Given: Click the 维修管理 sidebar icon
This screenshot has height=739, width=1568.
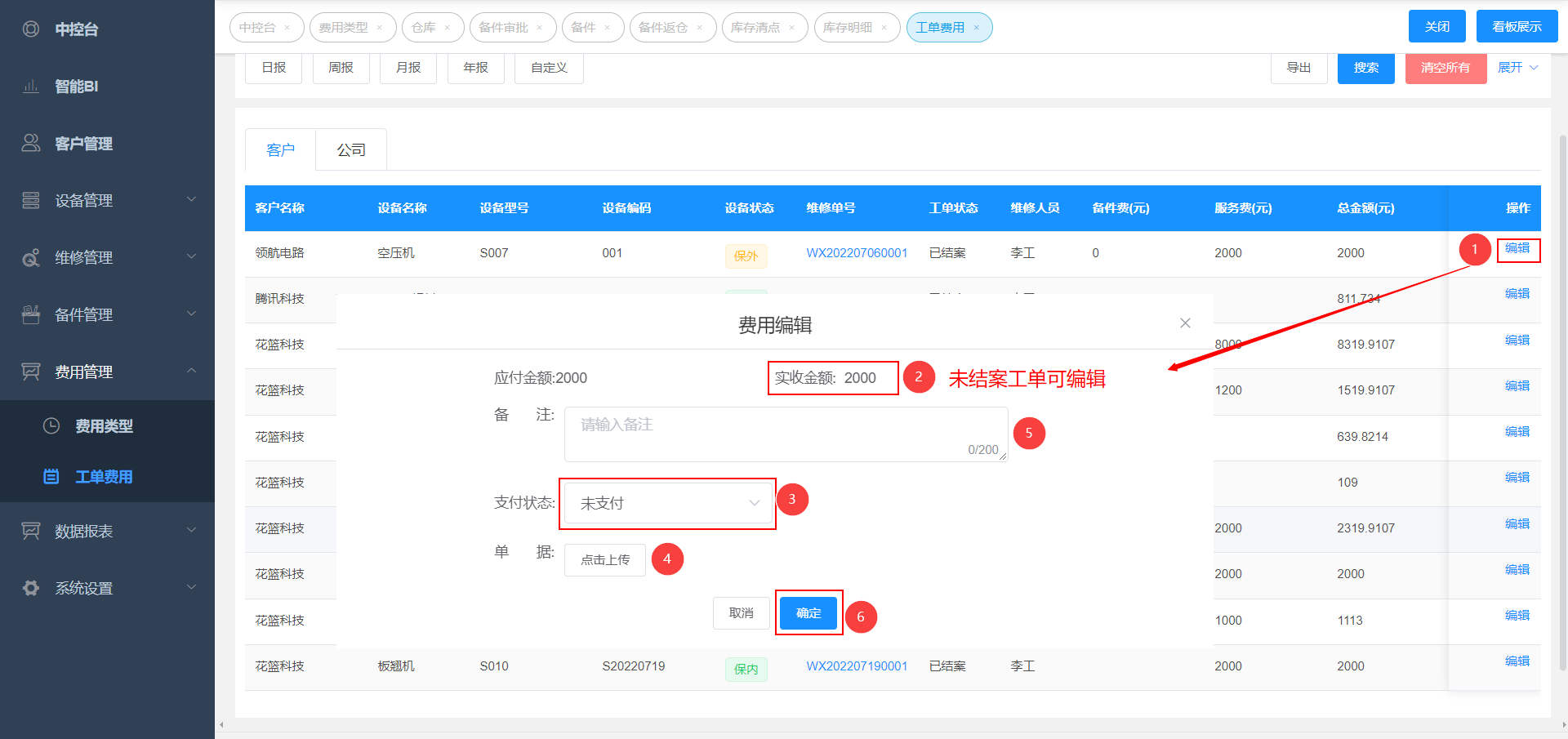Looking at the screenshot, I should [x=31, y=258].
